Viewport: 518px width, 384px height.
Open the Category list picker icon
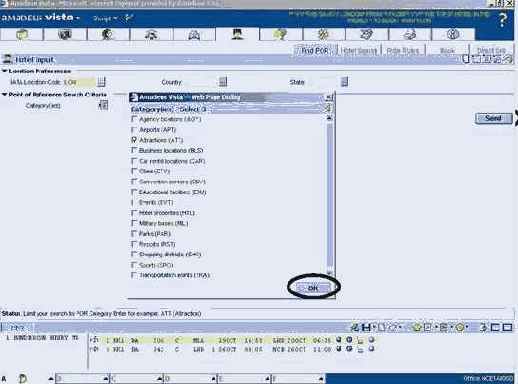[103, 105]
